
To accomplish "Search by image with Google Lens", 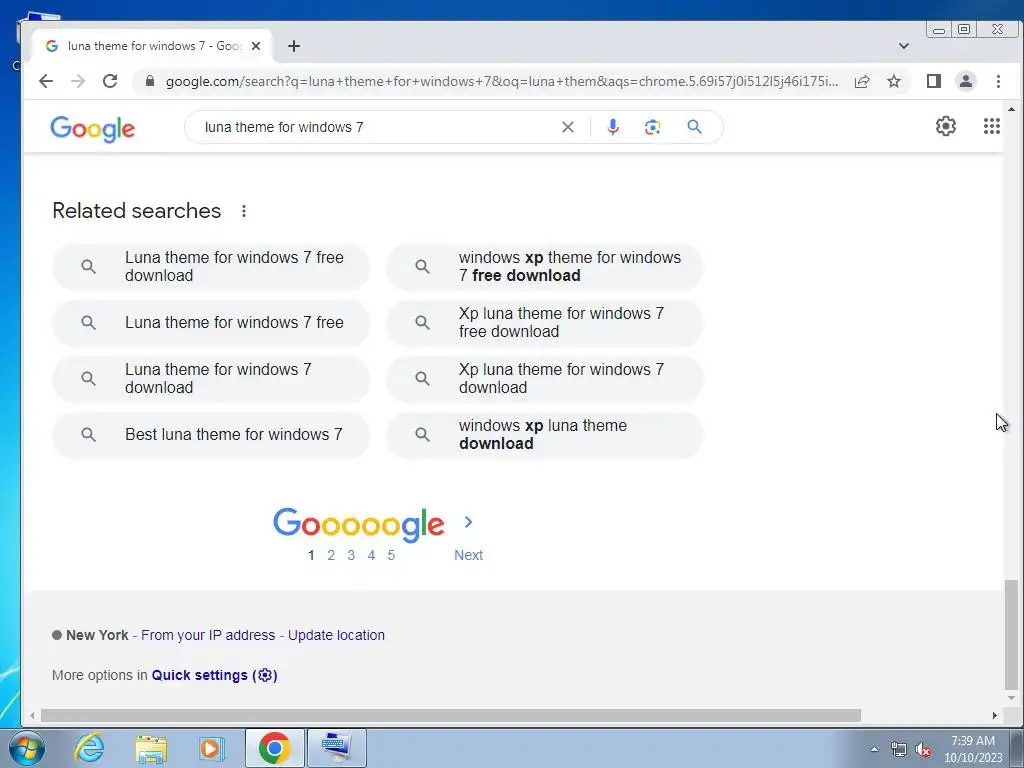I will point(652,127).
